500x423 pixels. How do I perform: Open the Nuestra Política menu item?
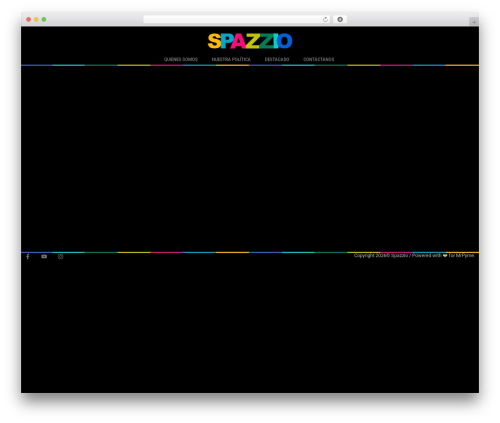(x=231, y=59)
